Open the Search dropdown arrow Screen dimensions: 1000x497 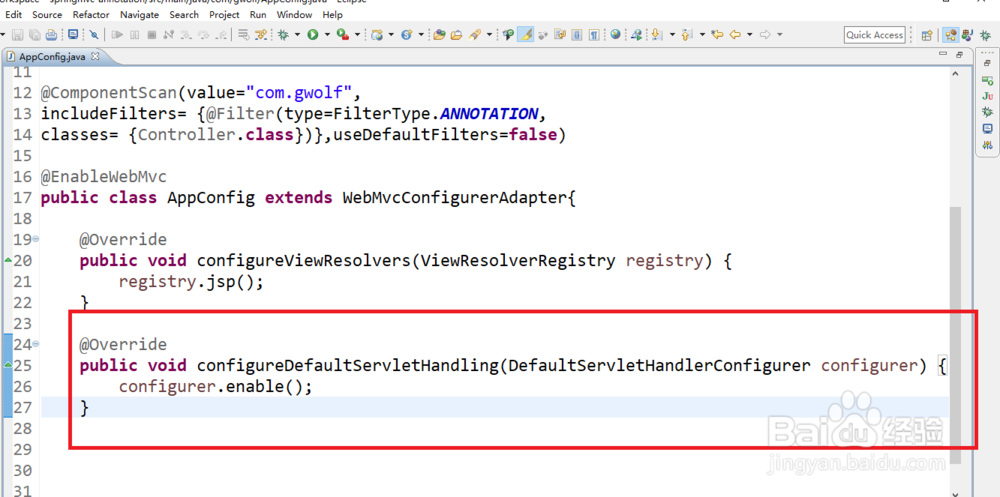point(489,35)
